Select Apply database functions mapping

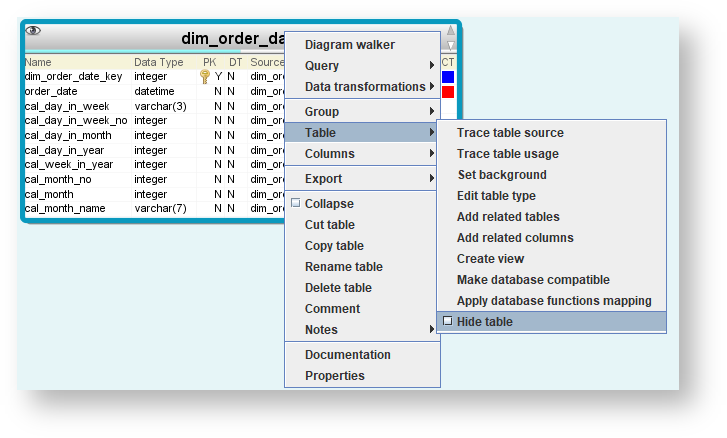pyautogui.click(x=551, y=301)
